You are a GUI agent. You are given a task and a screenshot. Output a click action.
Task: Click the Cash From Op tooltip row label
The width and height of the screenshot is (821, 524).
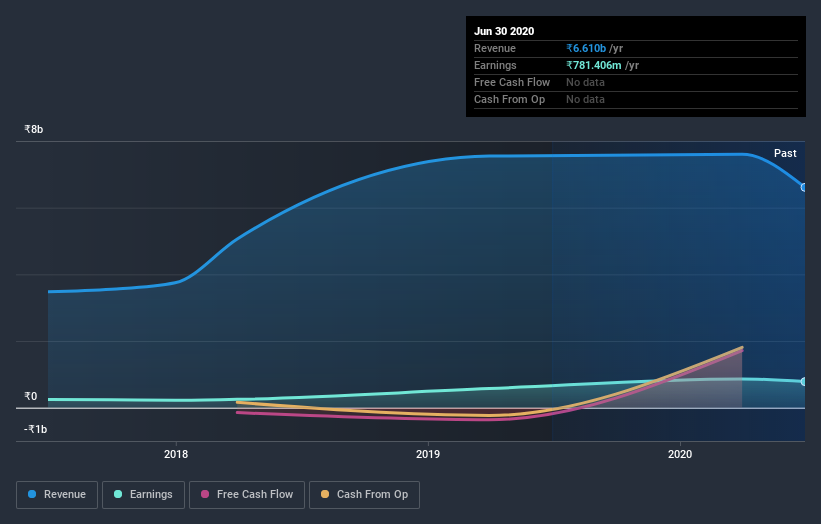[x=509, y=99]
